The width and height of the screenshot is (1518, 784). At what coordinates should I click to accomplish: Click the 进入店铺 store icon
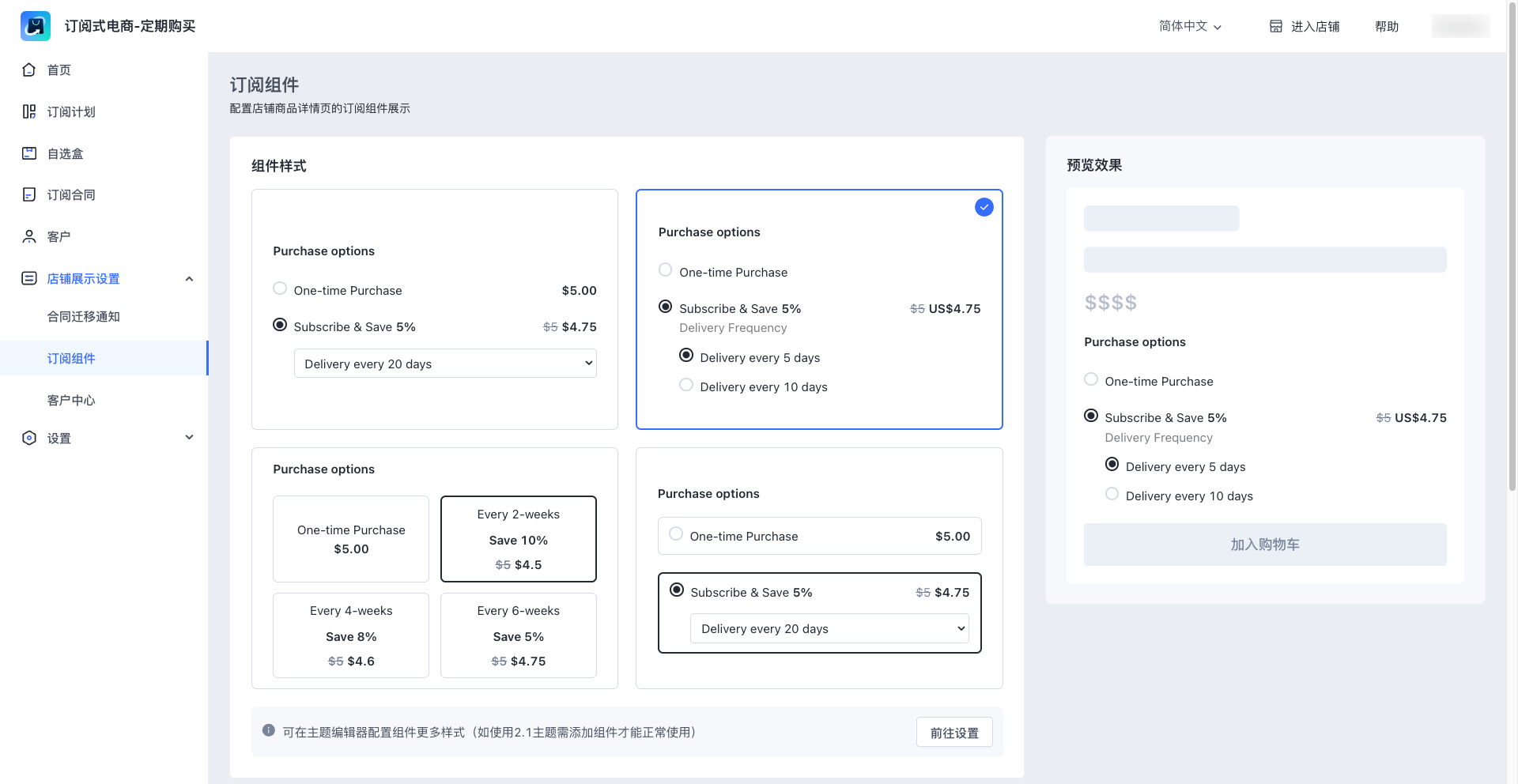coord(1275,26)
